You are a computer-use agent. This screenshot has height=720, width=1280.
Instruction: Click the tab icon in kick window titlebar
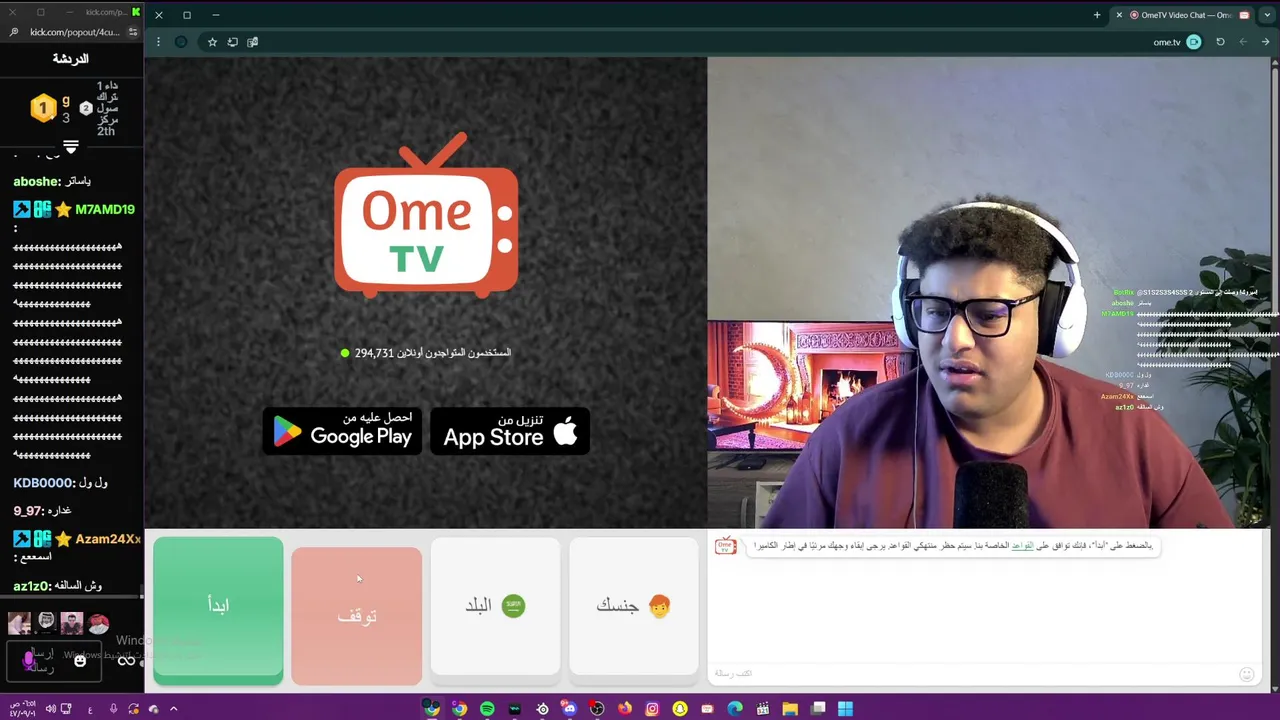tap(136, 12)
